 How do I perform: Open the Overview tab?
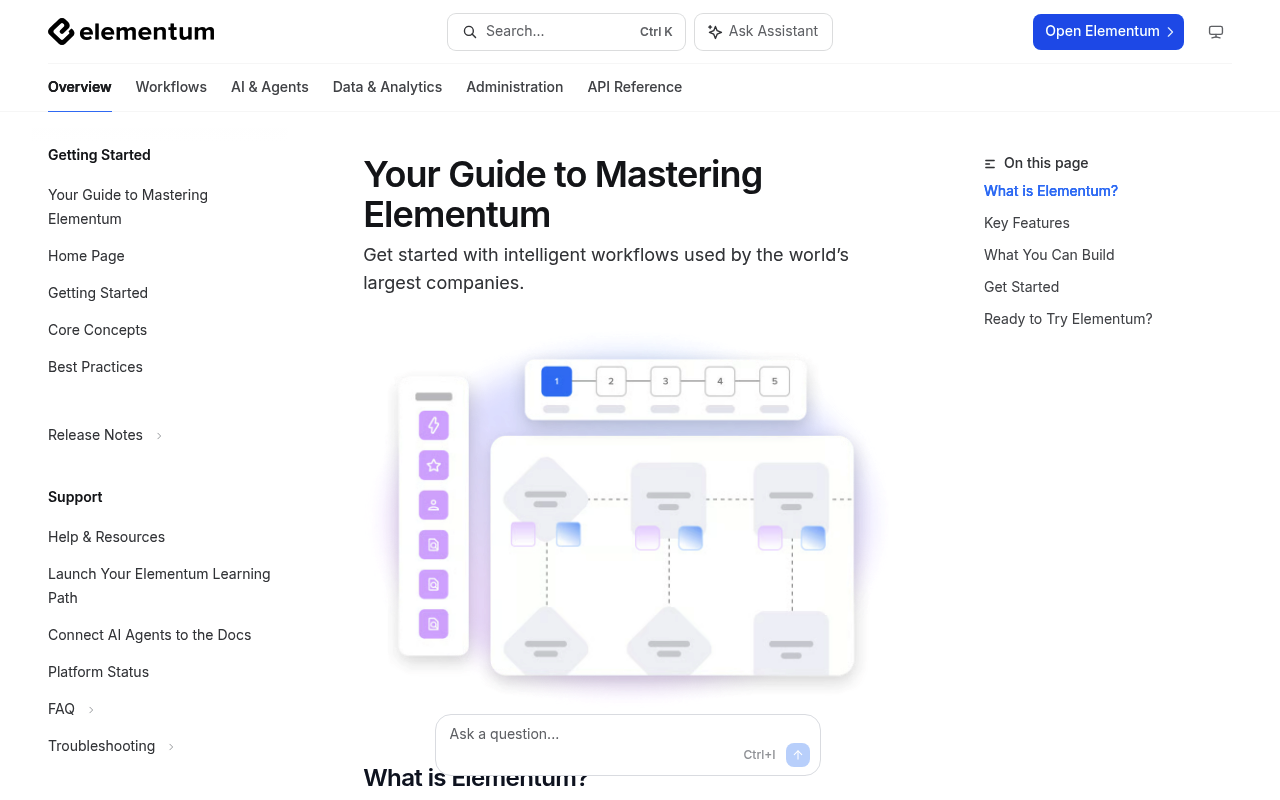pos(80,87)
